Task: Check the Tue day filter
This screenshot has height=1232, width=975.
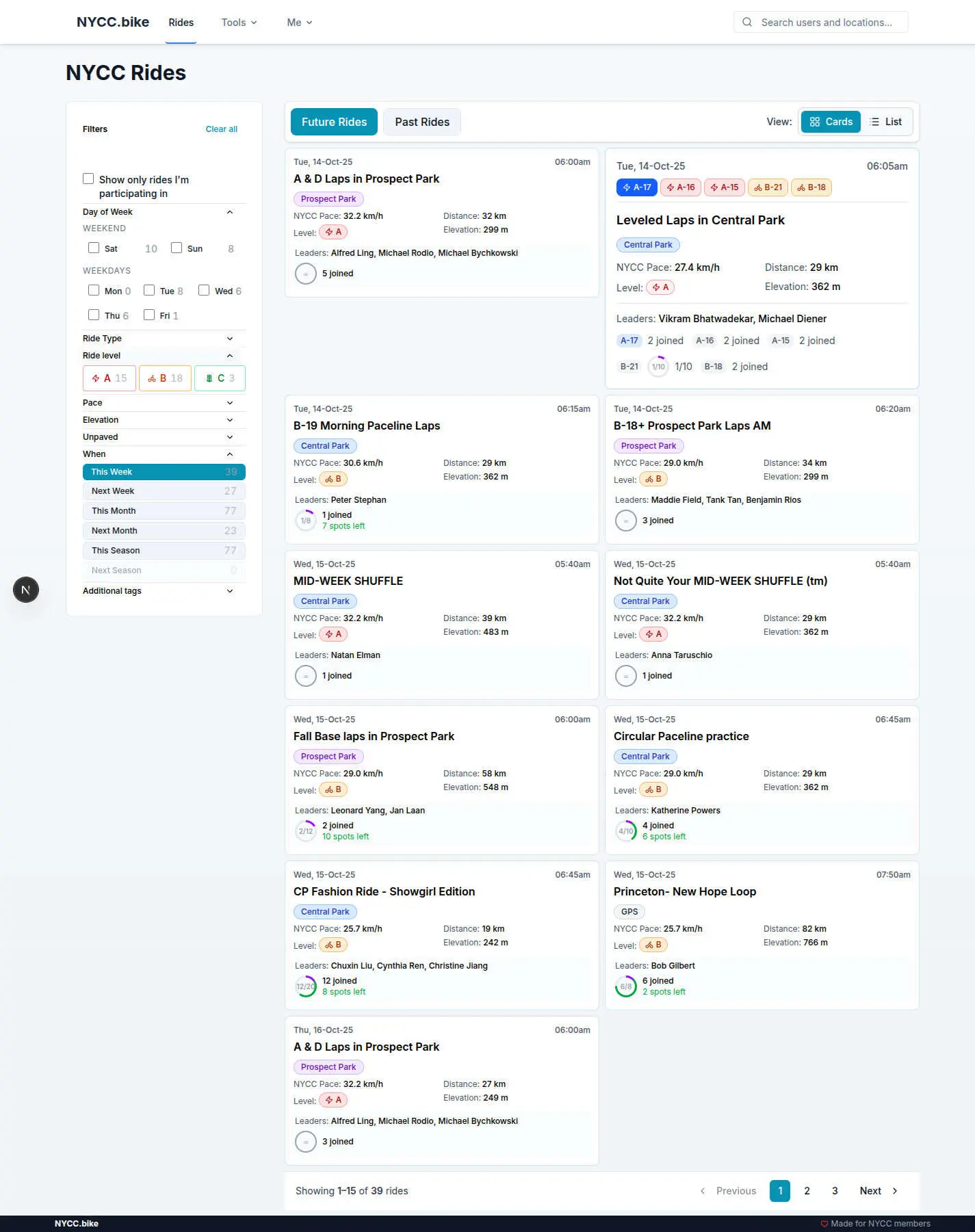Action: tap(149, 290)
